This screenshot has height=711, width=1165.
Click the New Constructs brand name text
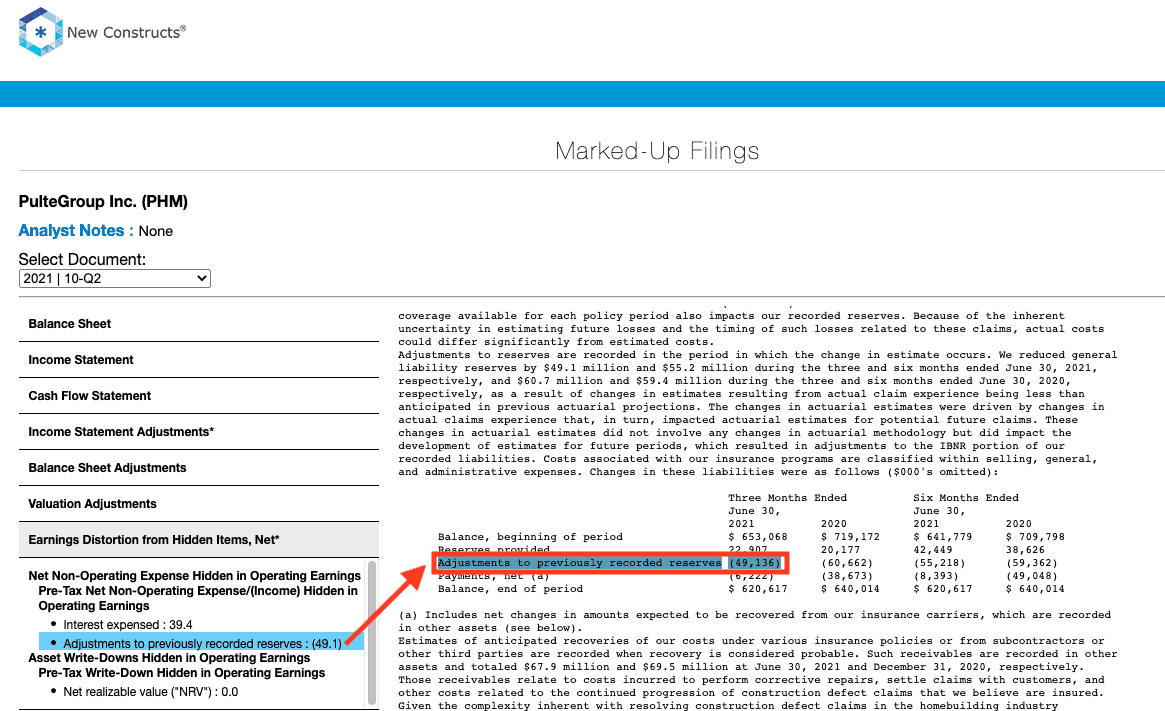click(x=126, y=32)
